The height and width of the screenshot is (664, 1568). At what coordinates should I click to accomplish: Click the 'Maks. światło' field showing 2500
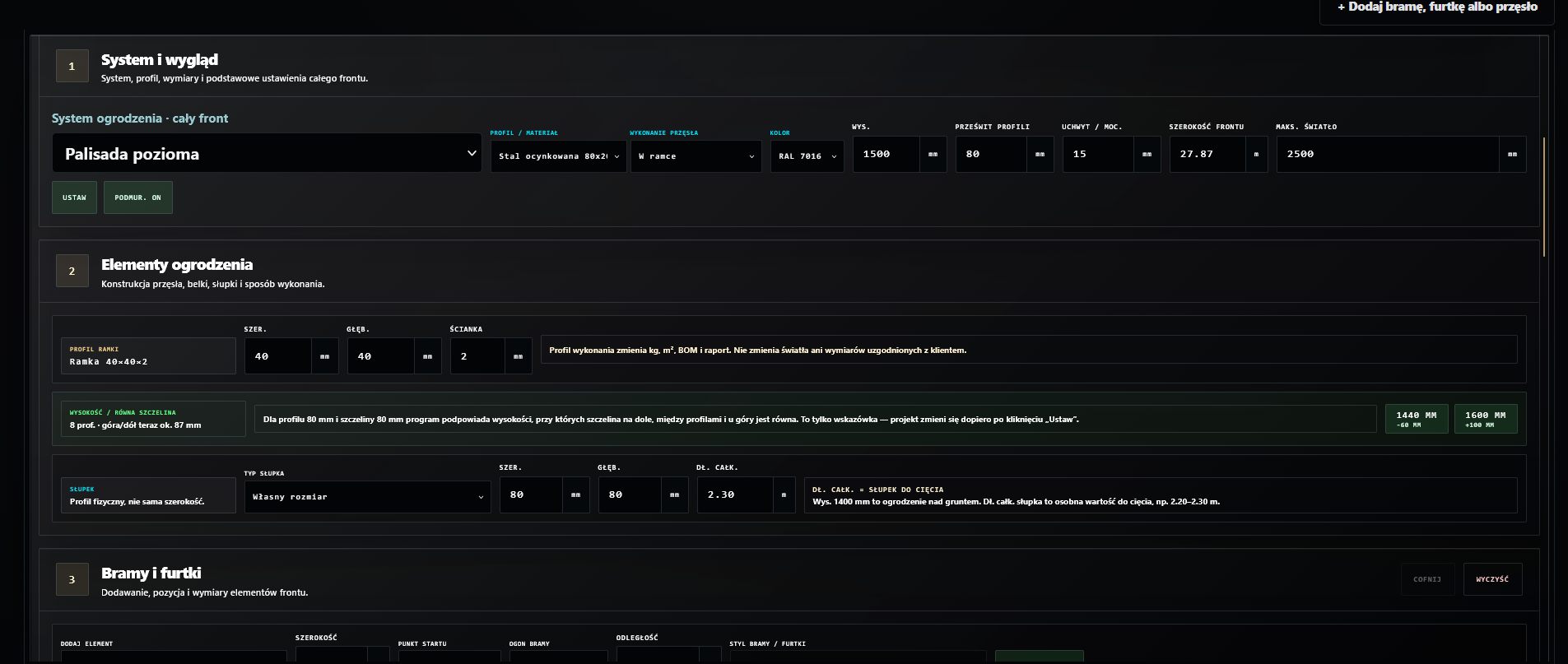click(1388, 154)
